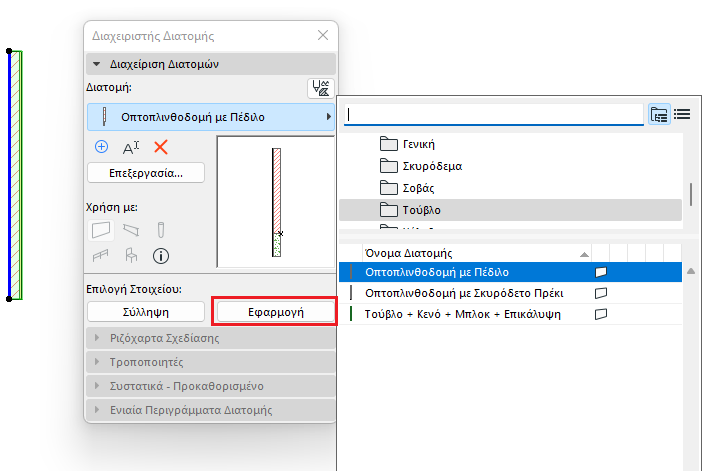Open the Οπτοπλινθοδομή με Πέδιλο profile dropdown
Viewport: 707px width, 471px height.
point(211,117)
